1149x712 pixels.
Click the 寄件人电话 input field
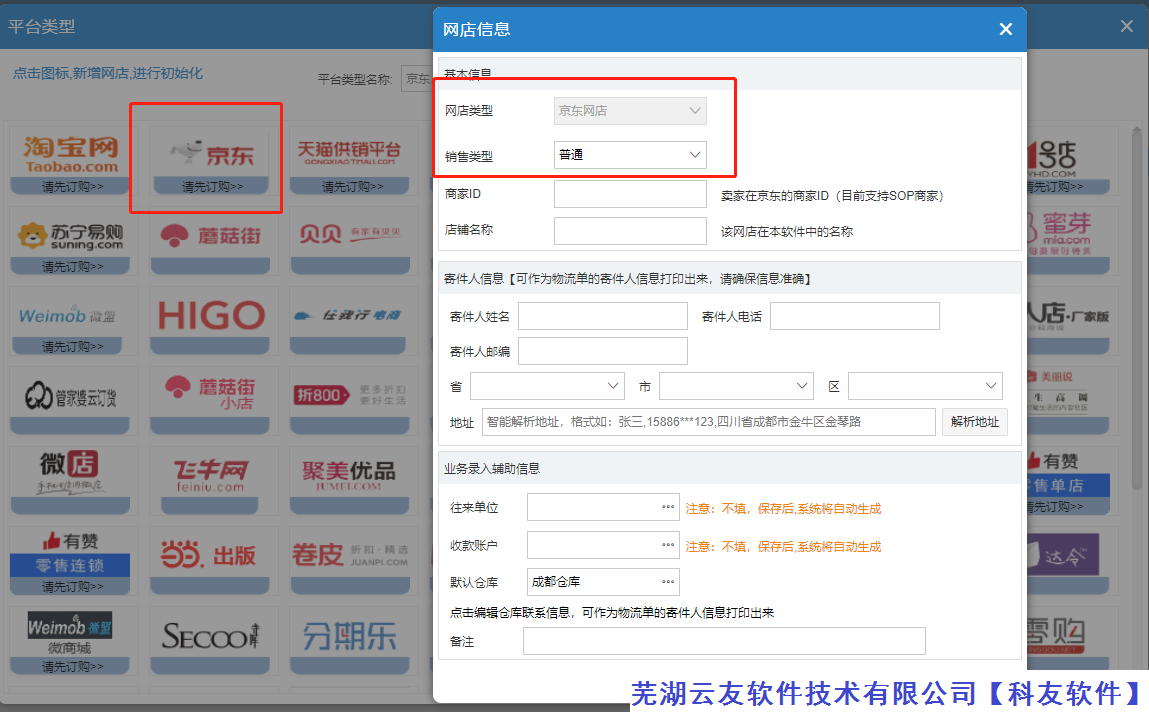854,316
